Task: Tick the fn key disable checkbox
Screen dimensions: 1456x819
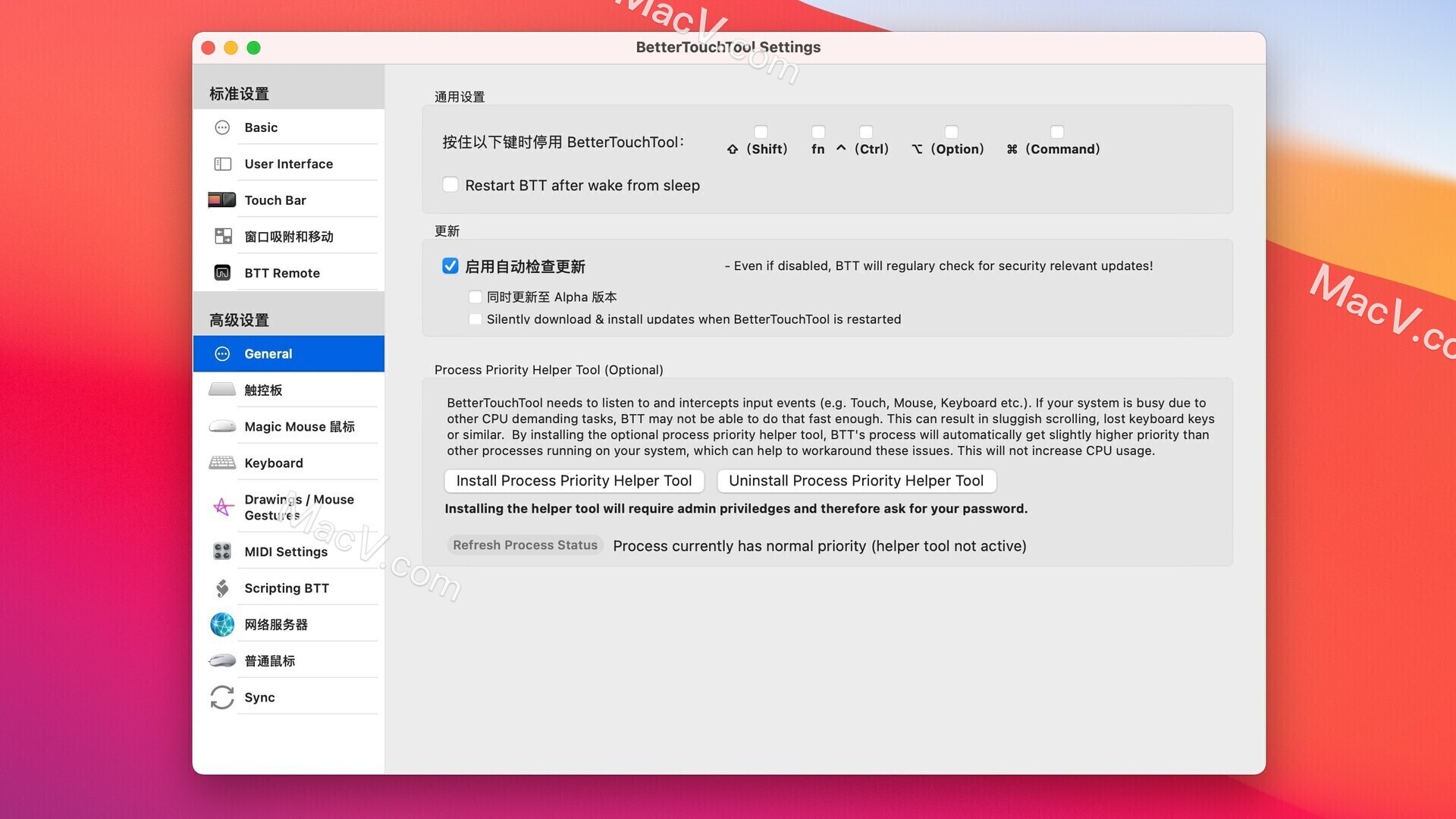Action: [x=818, y=132]
